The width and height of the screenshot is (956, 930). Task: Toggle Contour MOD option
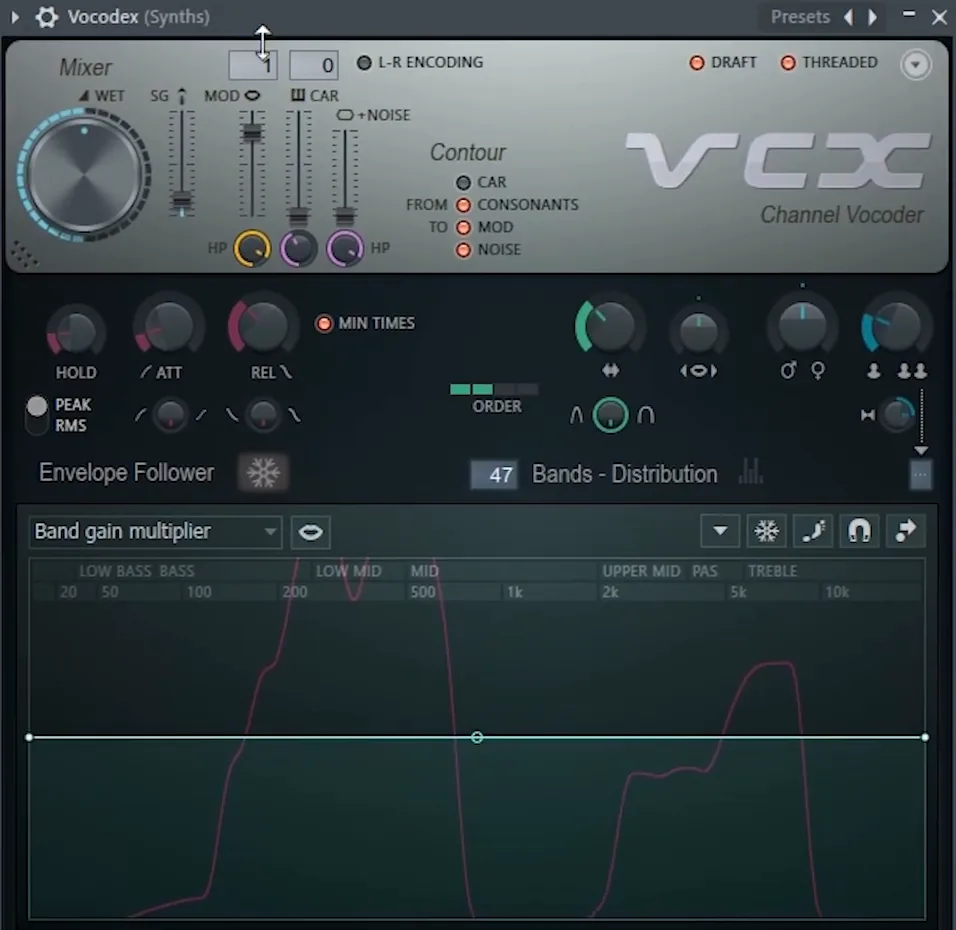pos(463,227)
